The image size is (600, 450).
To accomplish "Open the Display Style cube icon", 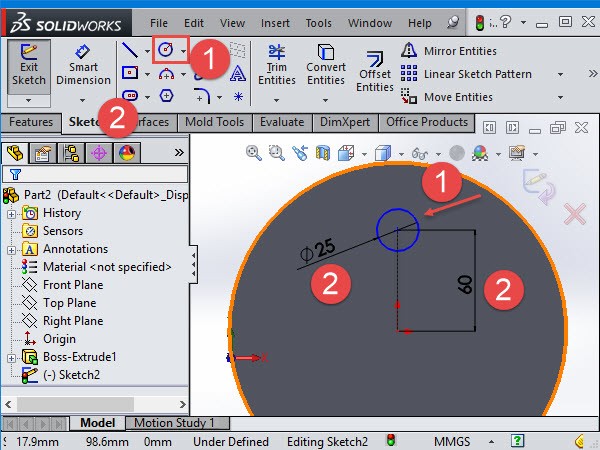I will point(383,153).
